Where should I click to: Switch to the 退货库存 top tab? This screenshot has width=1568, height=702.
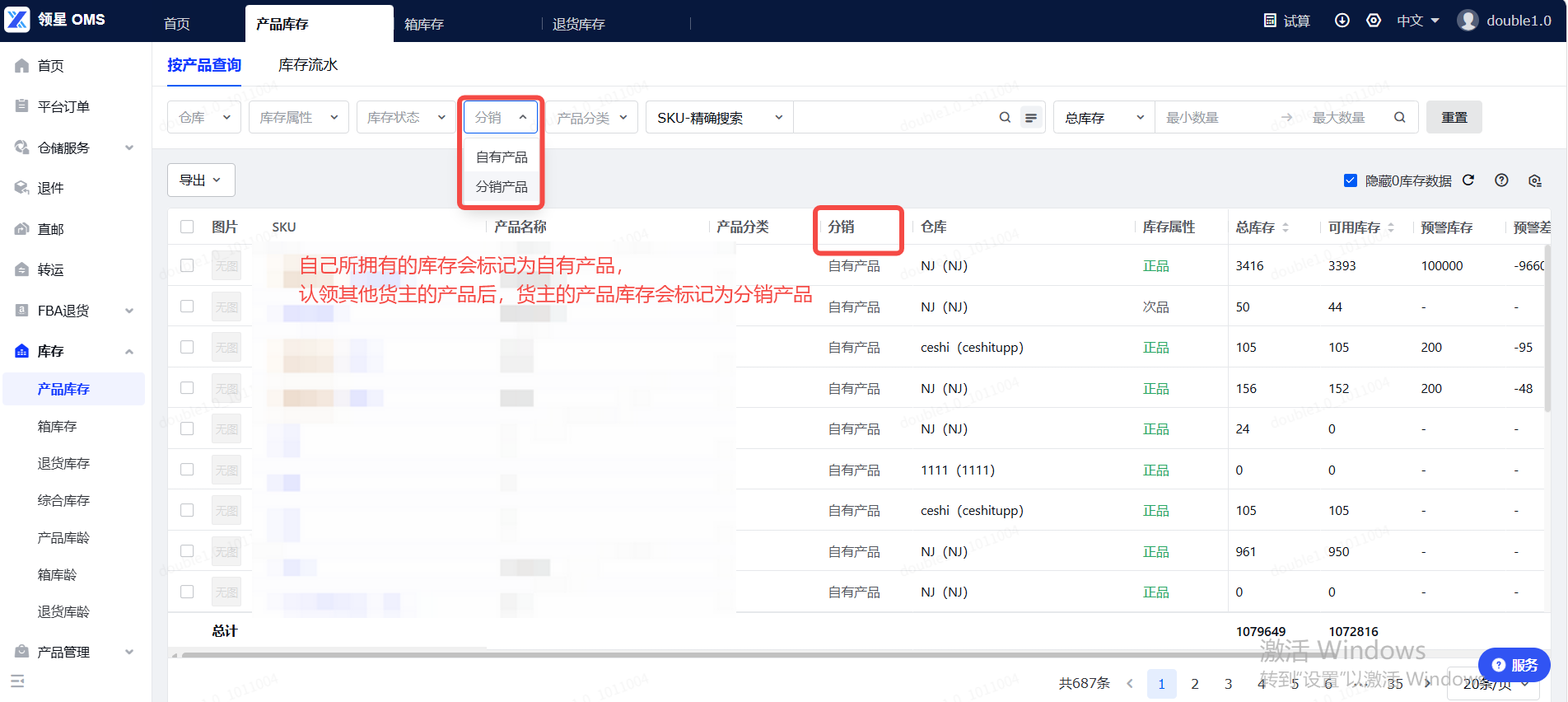(578, 24)
